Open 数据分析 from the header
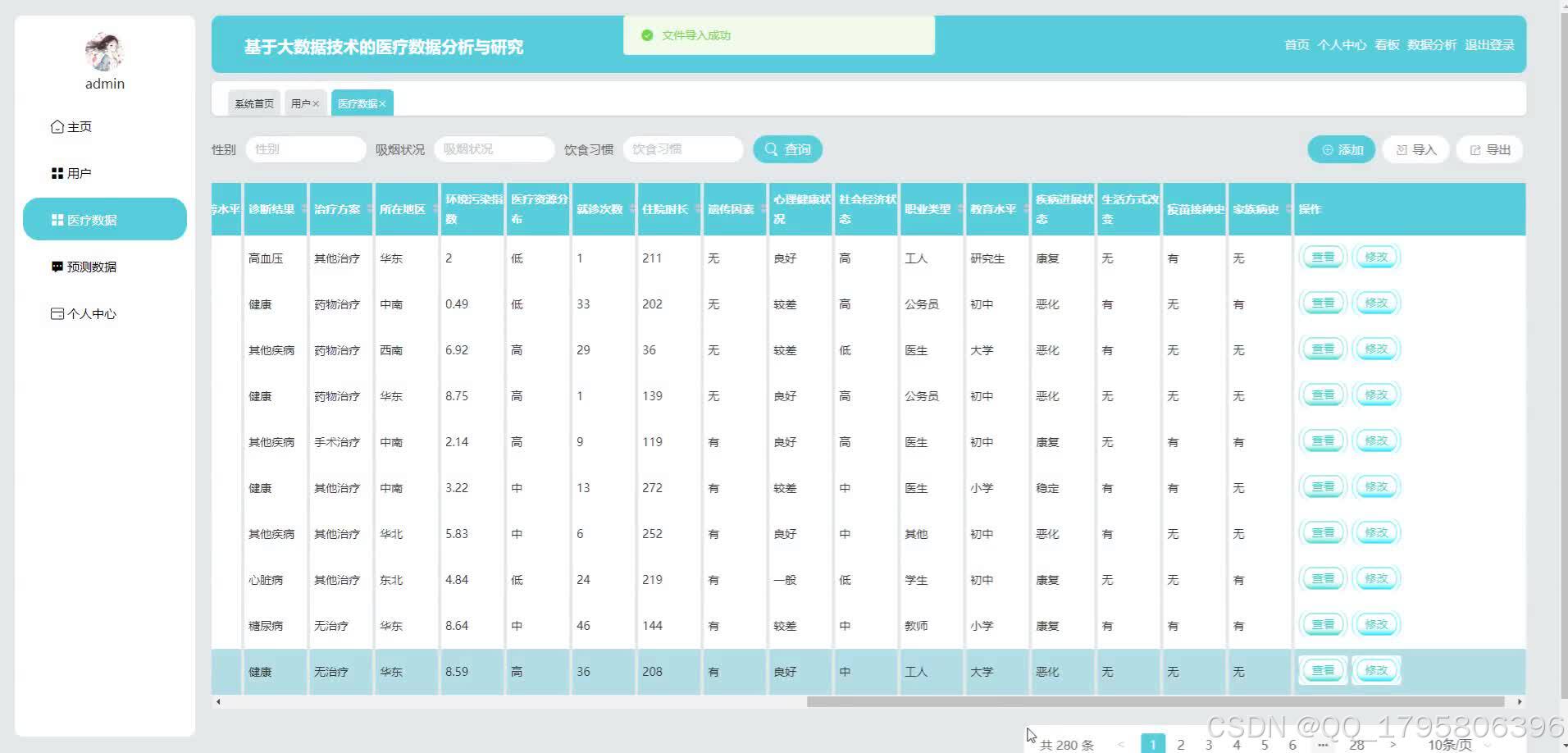1568x753 pixels. pyautogui.click(x=1432, y=44)
